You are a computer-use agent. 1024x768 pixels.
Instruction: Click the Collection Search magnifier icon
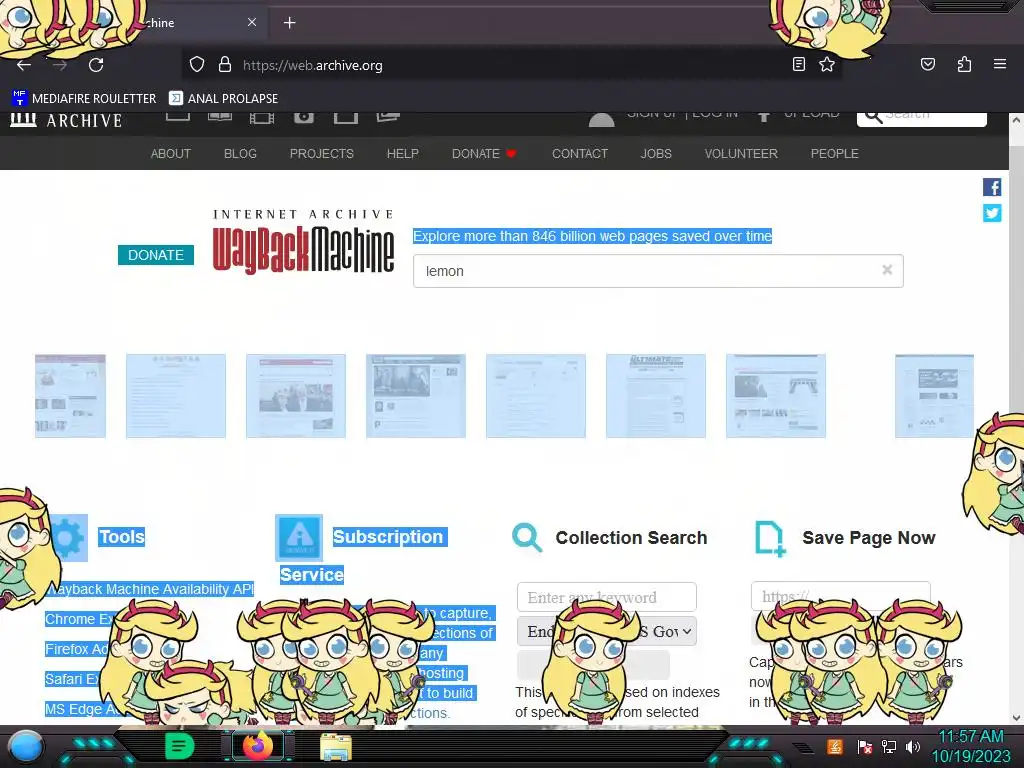(527, 537)
